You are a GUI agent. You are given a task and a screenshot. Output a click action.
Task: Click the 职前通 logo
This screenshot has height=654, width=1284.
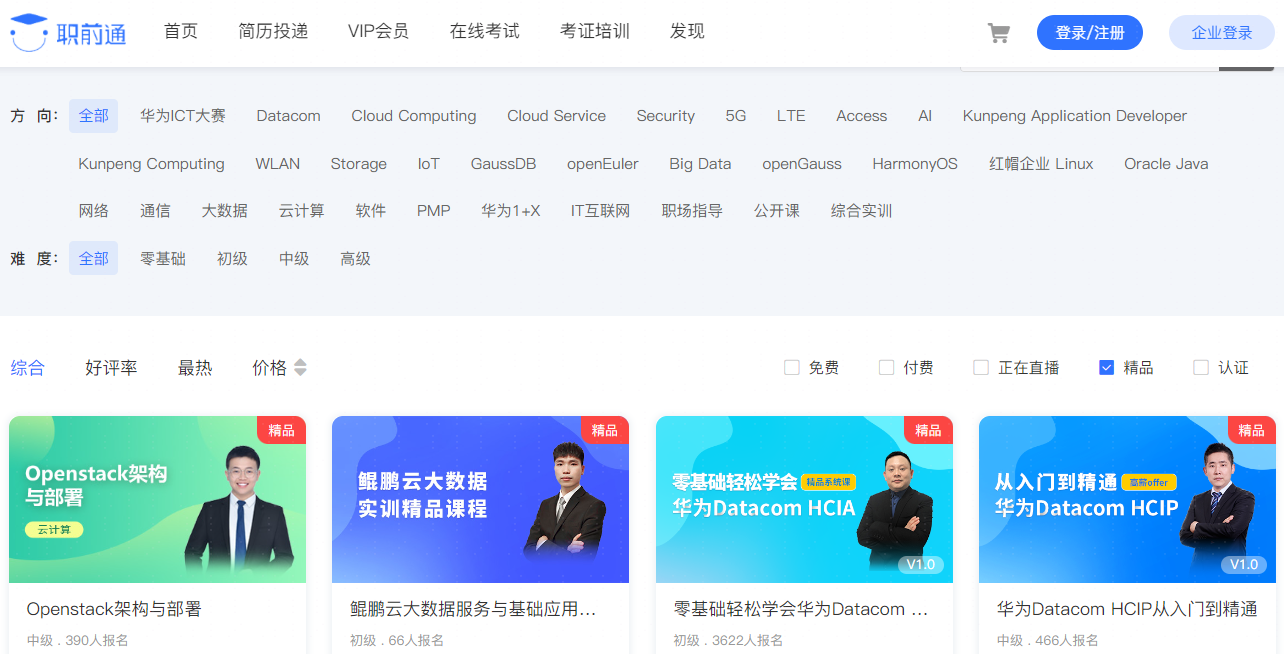pyautogui.click(x=68, y=32)
